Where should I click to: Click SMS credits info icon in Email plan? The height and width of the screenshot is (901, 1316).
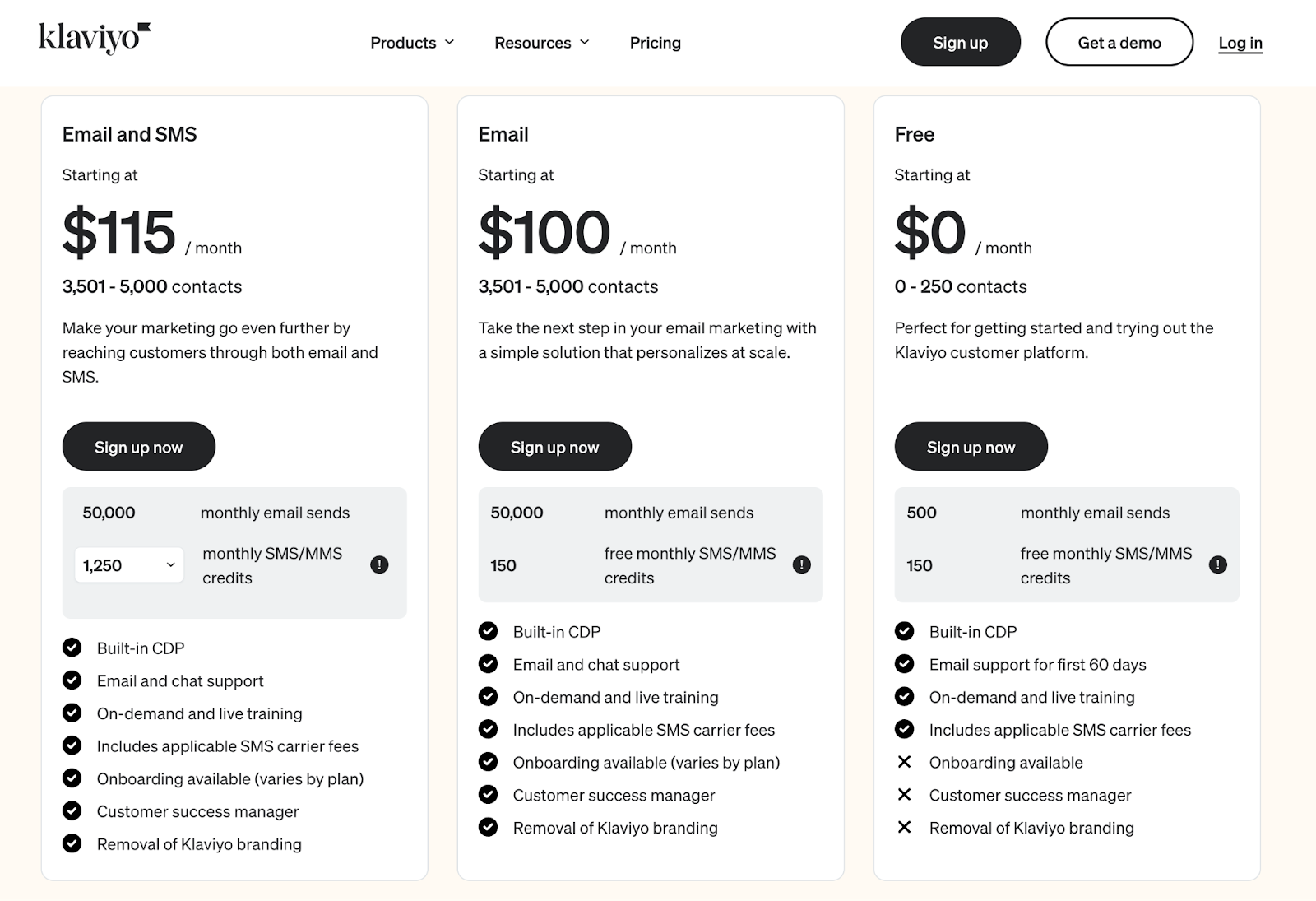[x=801, y=564]
